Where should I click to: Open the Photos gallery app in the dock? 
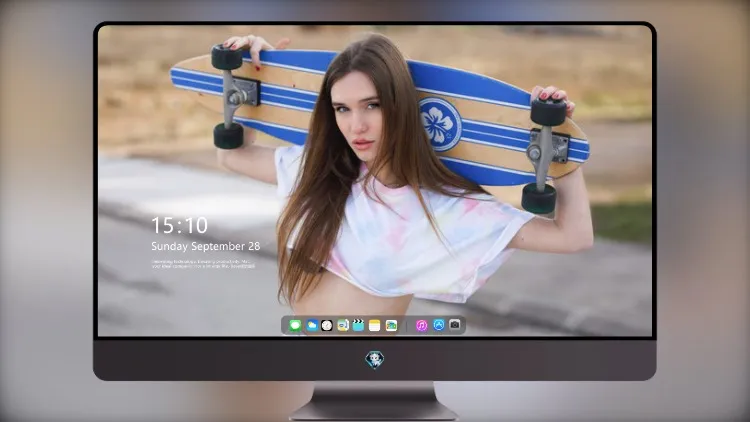coord(391,325)
